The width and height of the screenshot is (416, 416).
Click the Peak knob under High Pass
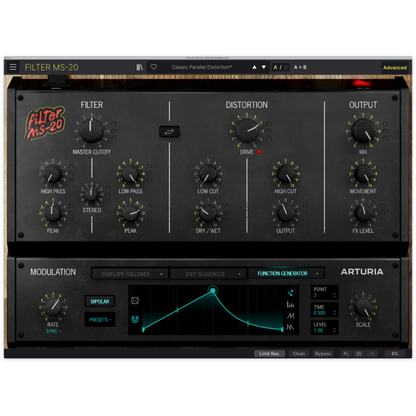pyautogui.click(x=52, y=213)
